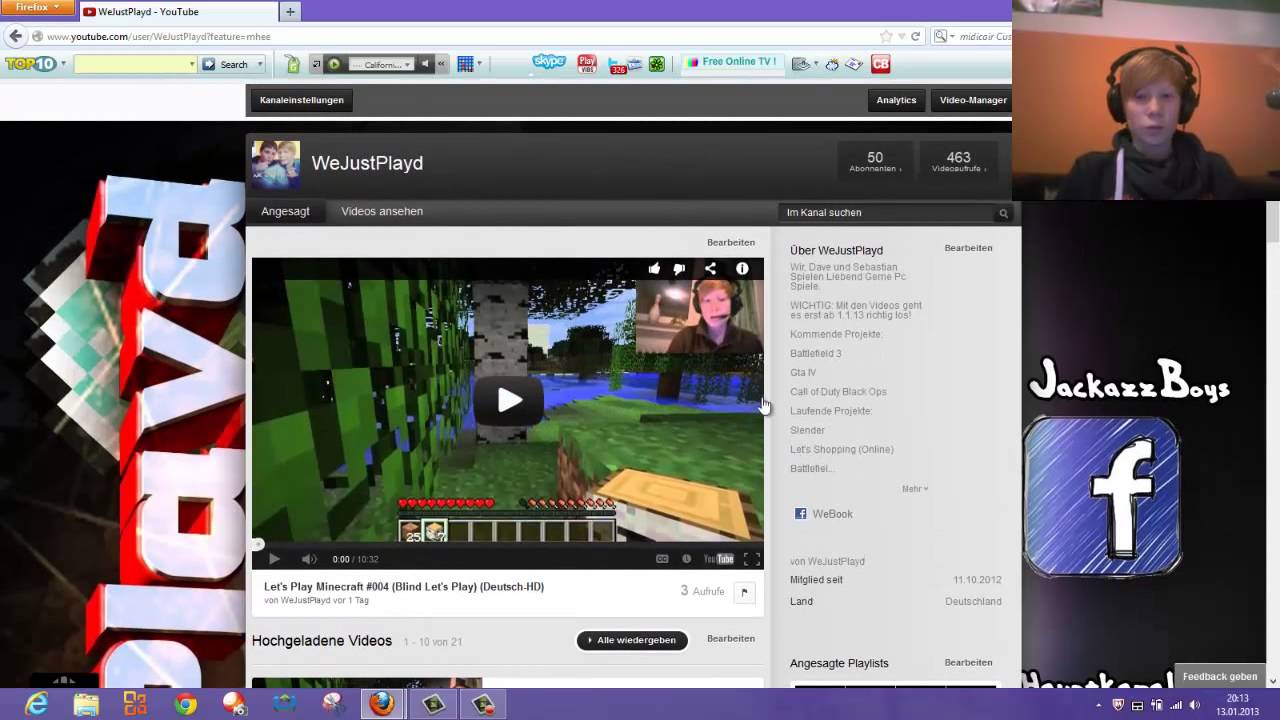The height and width of the screenshot is (720, 1280).
Task: Click the small play button in player bar
Action: click(274, 559)
